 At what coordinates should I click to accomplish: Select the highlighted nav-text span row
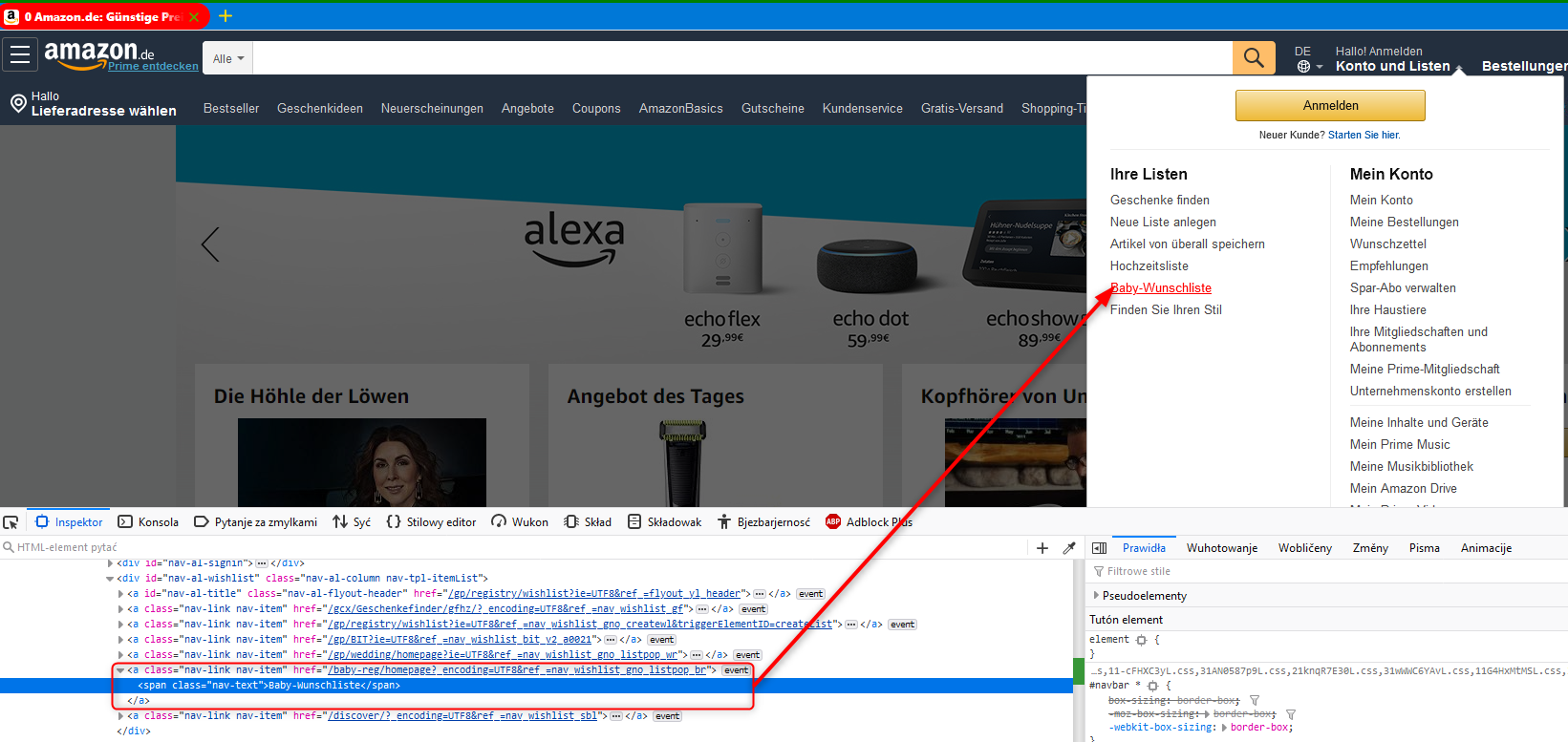537,686
